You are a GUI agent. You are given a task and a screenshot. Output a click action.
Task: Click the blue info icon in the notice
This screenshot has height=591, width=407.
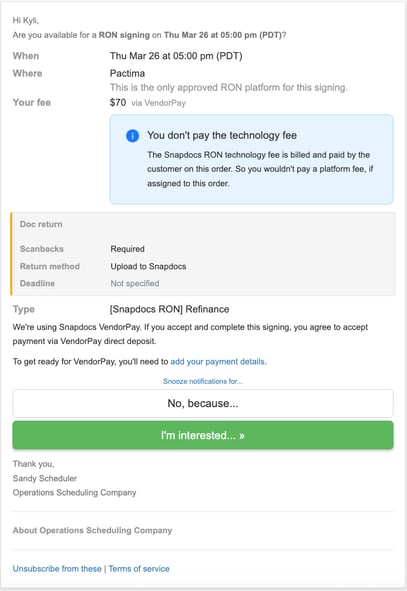[132, 136]
